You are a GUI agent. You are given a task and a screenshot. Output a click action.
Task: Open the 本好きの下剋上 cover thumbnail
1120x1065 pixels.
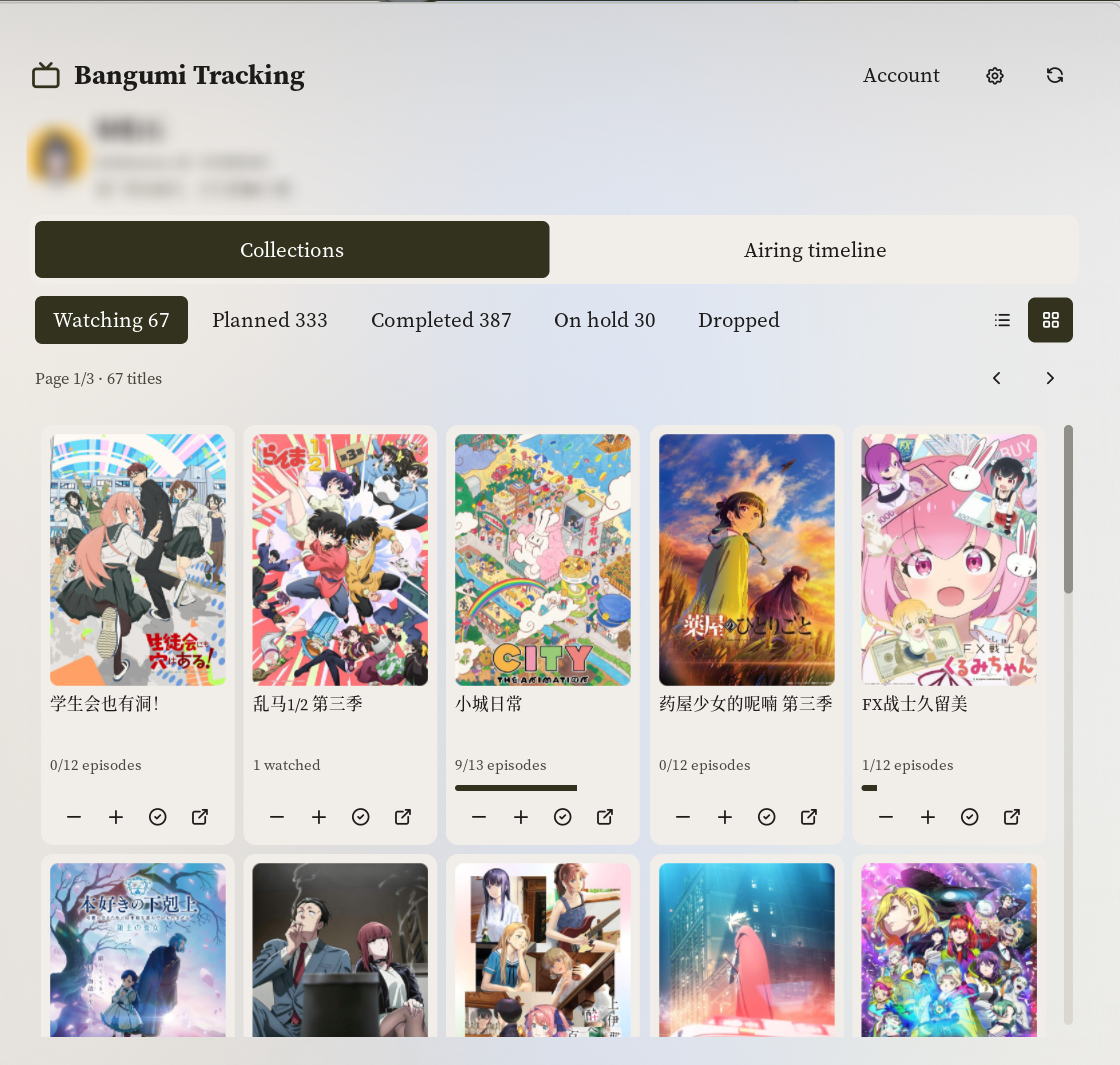138,950
